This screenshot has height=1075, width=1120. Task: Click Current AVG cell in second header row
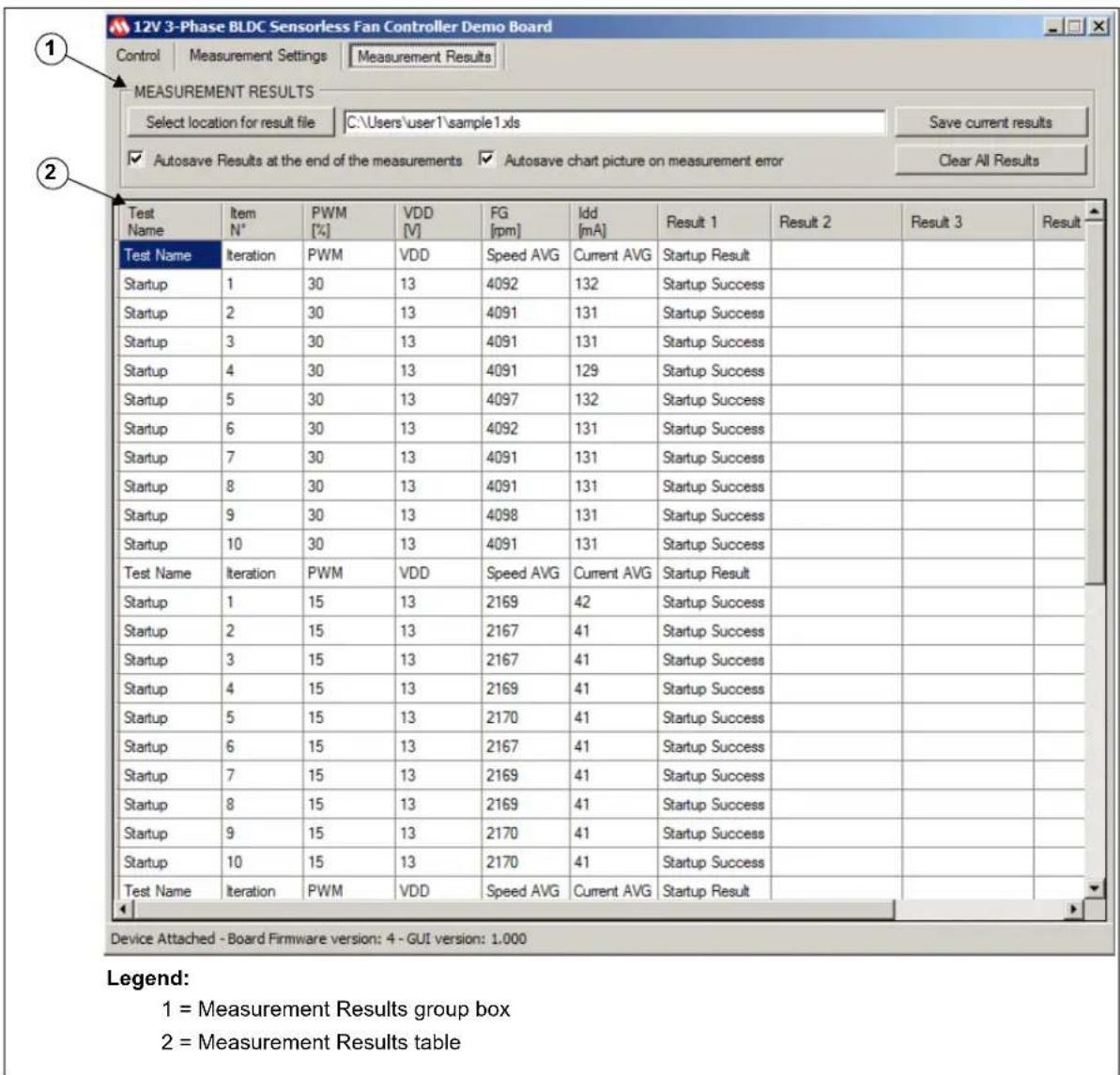coord(613,573)
